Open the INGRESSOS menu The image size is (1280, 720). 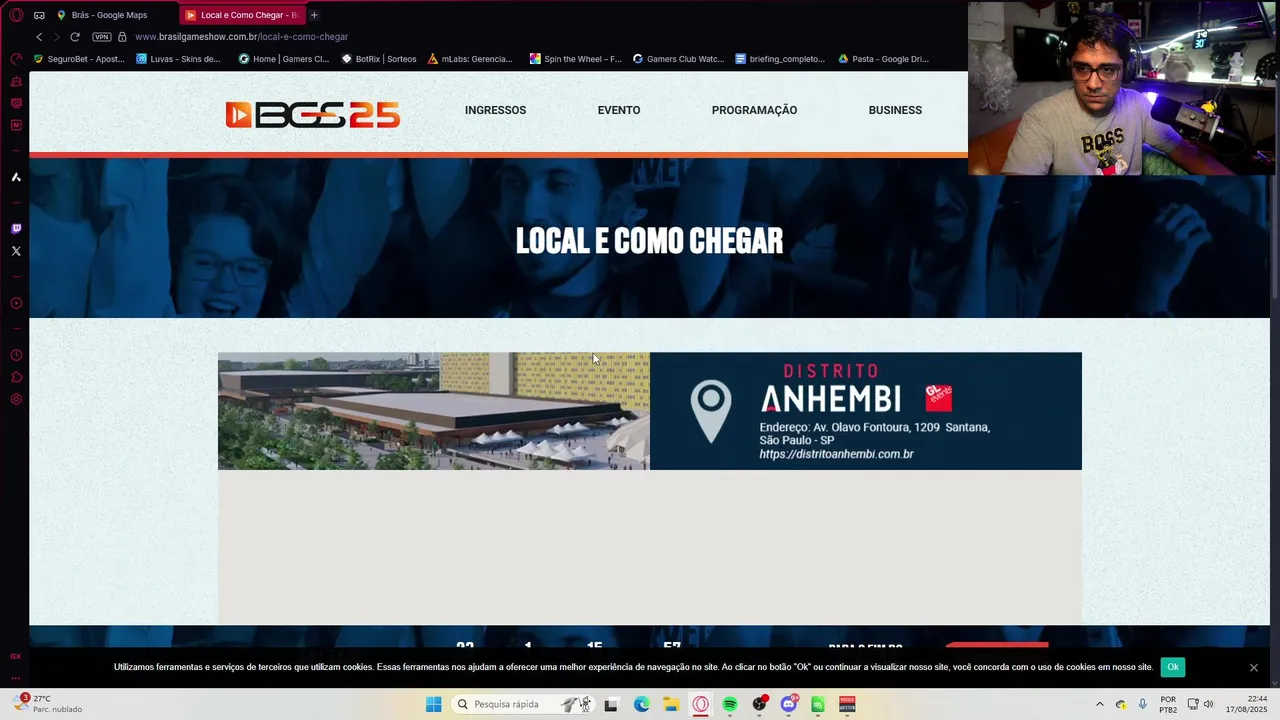pyautogui.click(x=495, y=110)
